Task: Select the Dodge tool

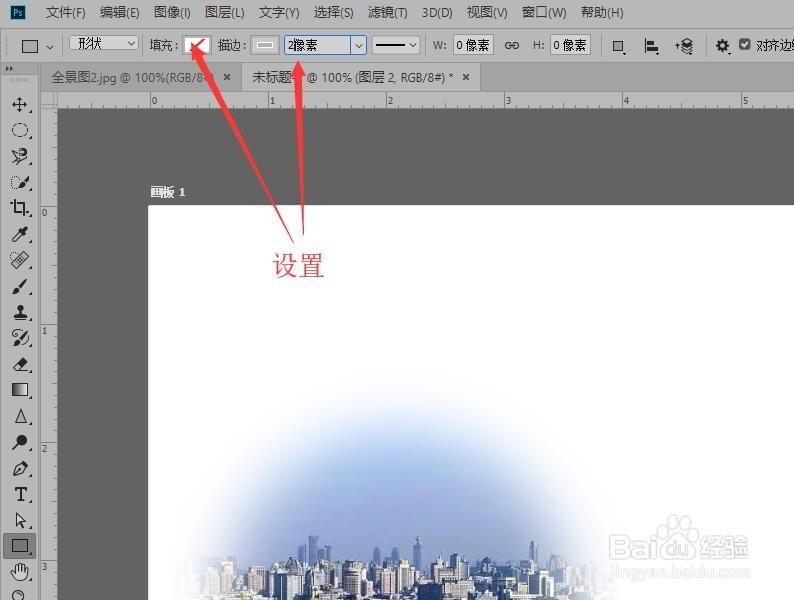Action: (x=20, y=442)
